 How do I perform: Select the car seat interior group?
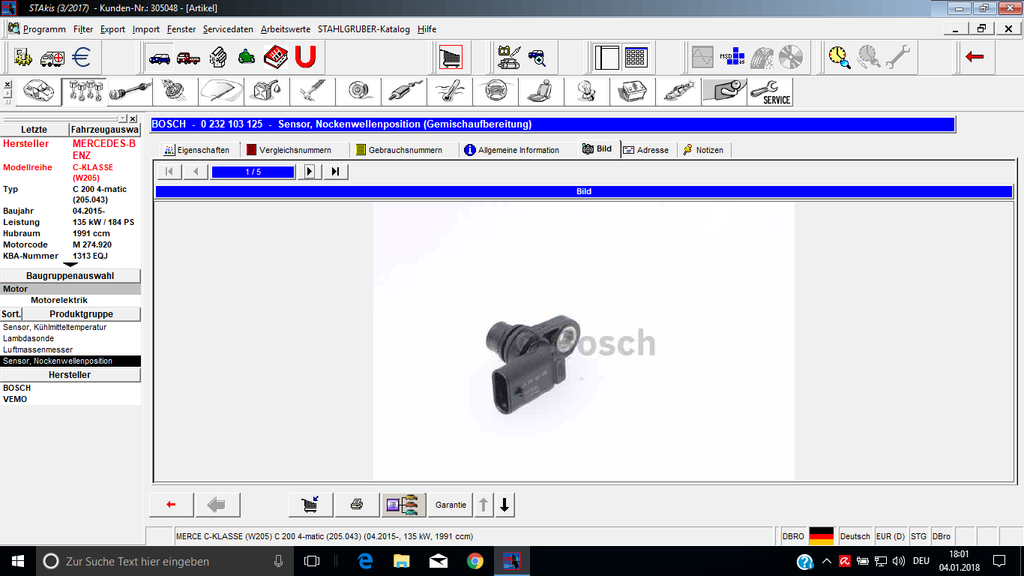click(x=541, y=91)
